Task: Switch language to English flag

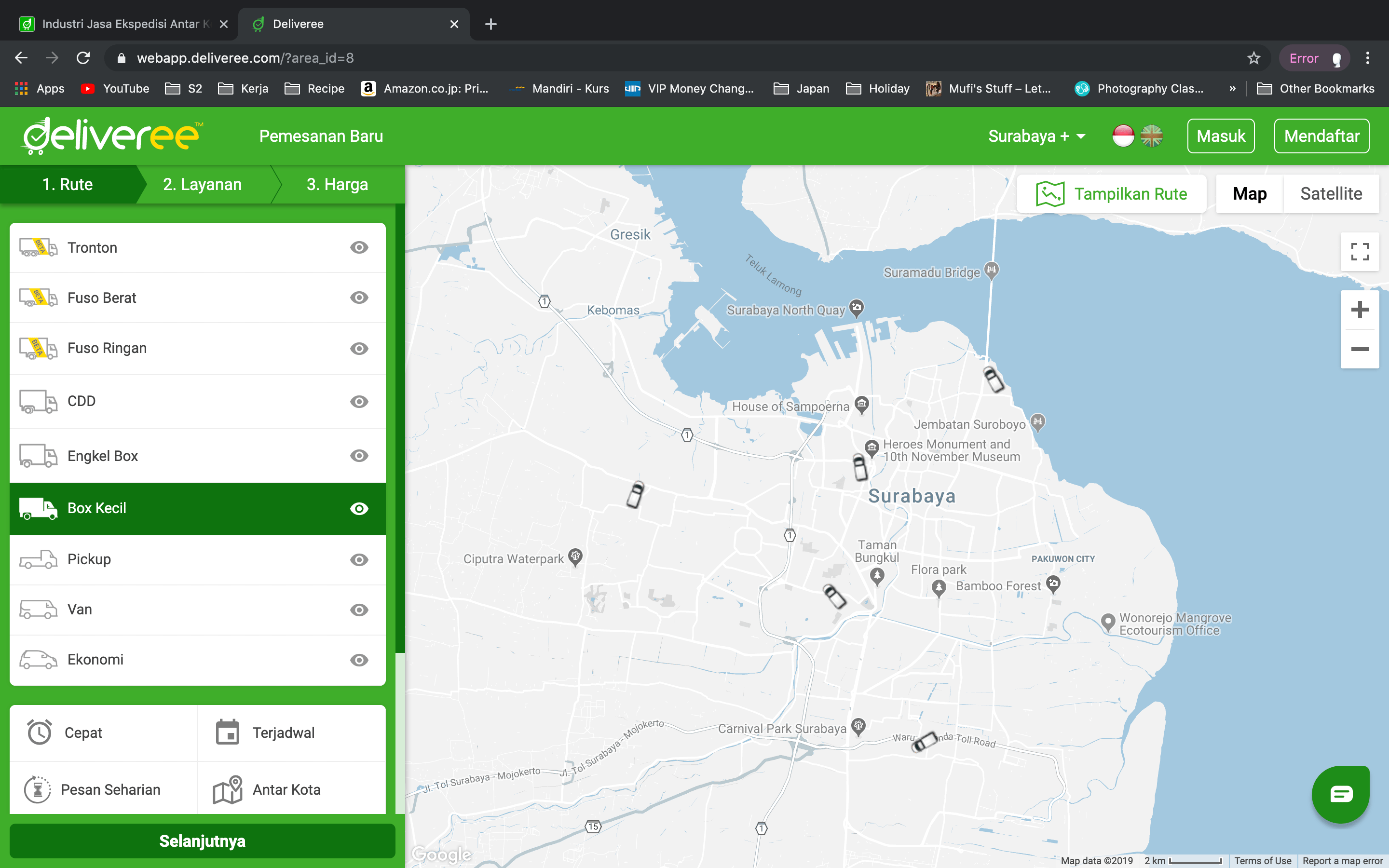Action: [1153, 136]
